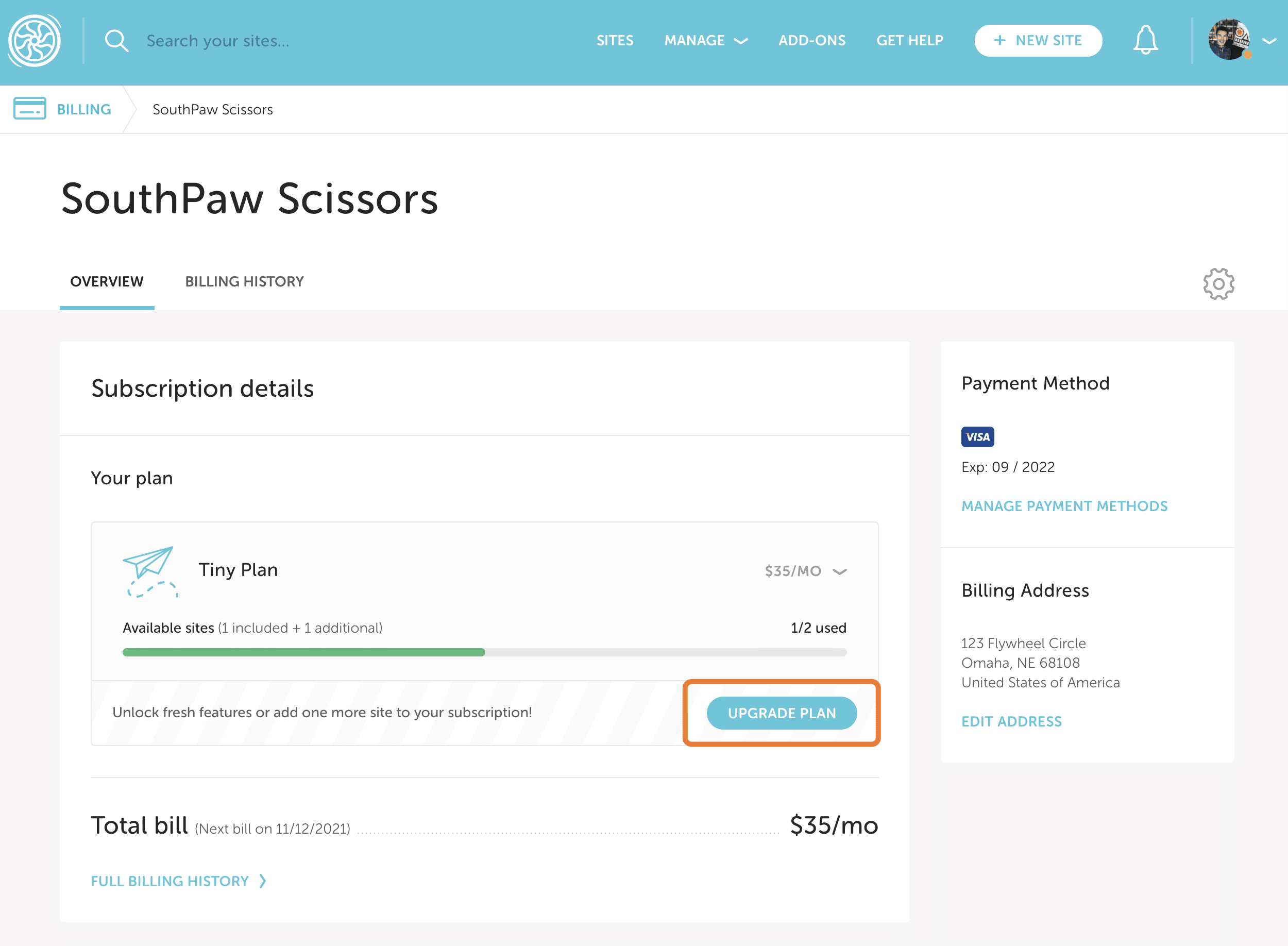Click the New Site button
Screen dimensions: 1288x946
tap(1038, 41)
